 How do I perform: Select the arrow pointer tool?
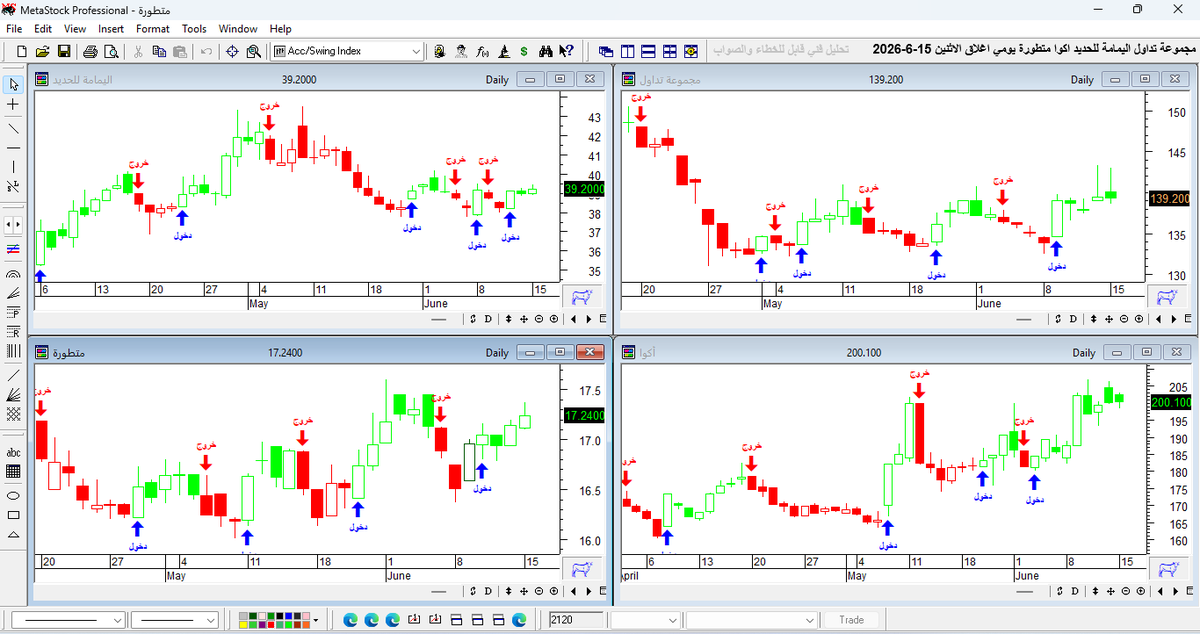[x=13, y=84]
